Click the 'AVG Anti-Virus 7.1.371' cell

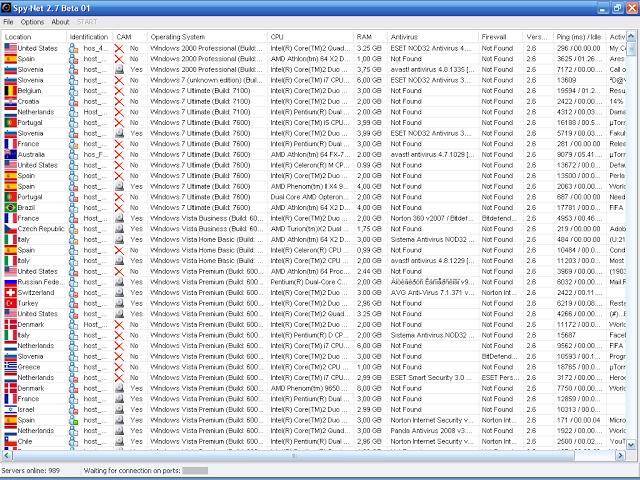(432, 292)
